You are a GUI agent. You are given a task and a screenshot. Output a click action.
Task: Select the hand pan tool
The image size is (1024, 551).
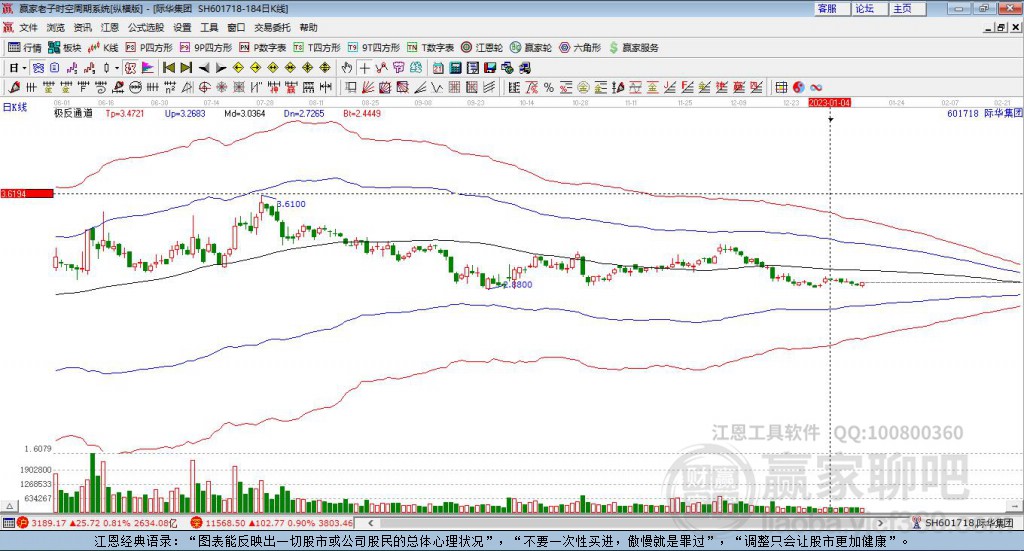coord(346,68)
